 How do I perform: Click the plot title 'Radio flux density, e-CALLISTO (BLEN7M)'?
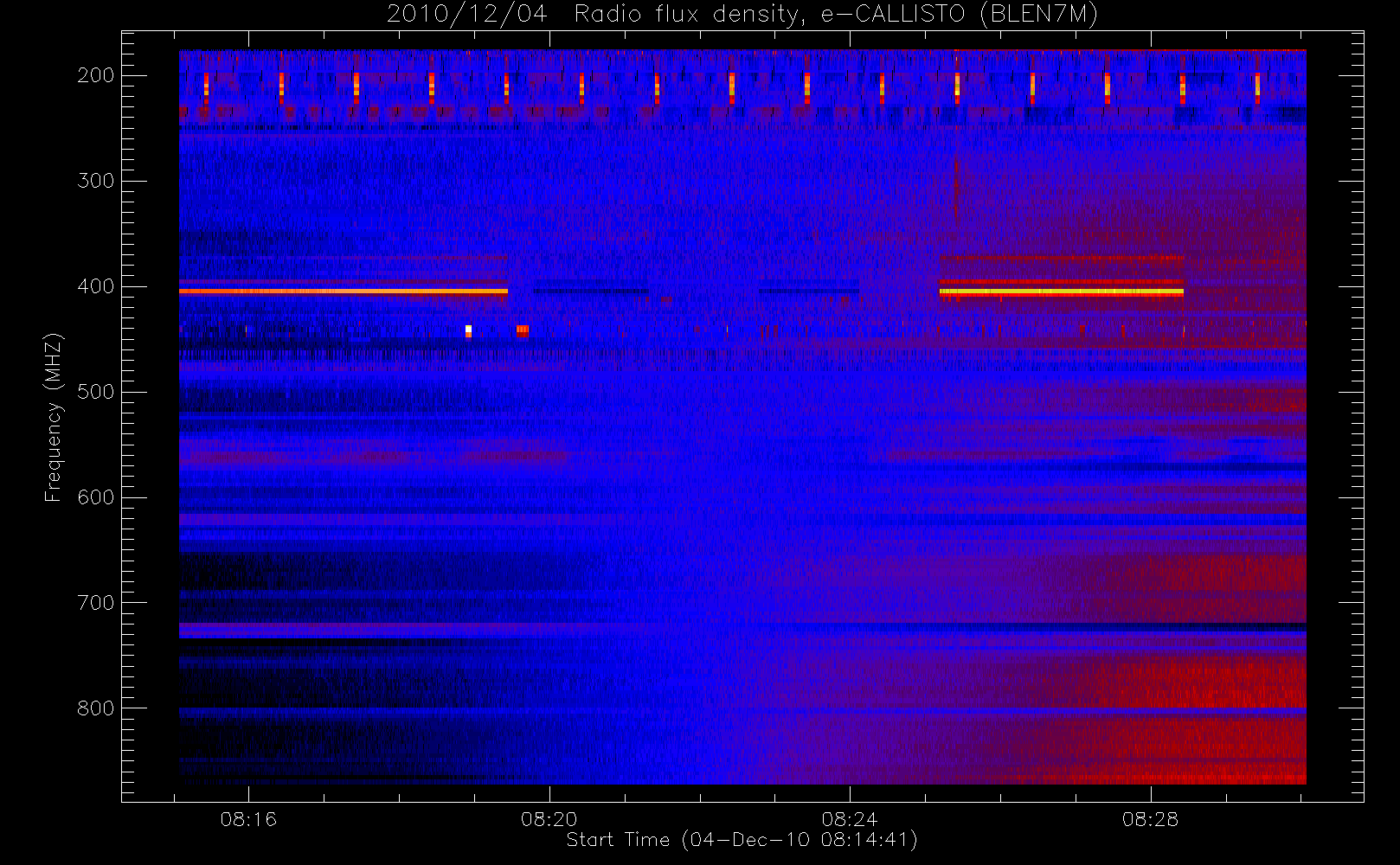(836, 15)
